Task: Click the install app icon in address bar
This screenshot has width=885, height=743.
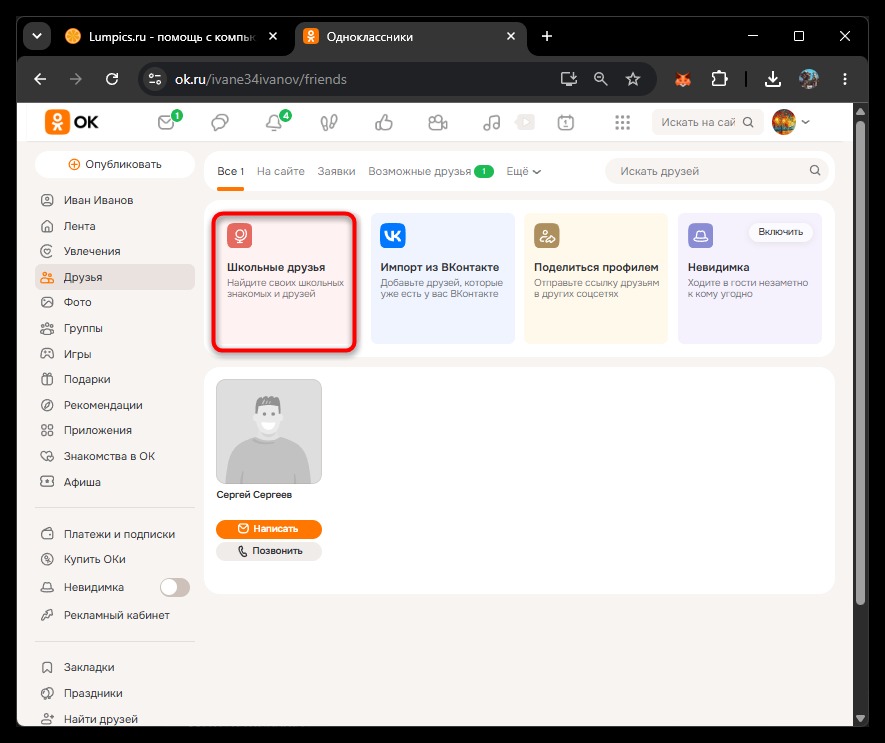Action: point(568,79)
